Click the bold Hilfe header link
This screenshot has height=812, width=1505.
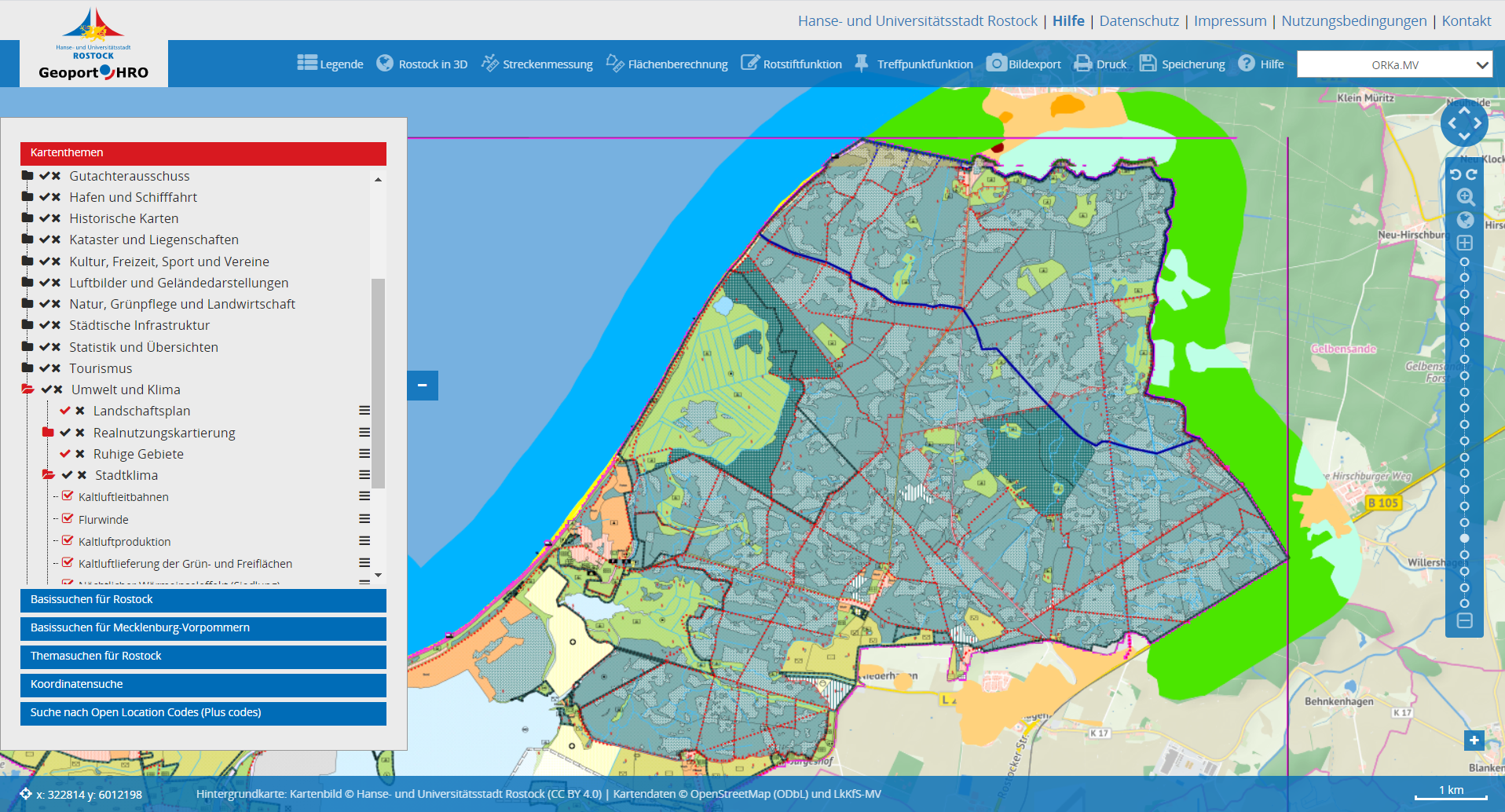(1068, 21)
